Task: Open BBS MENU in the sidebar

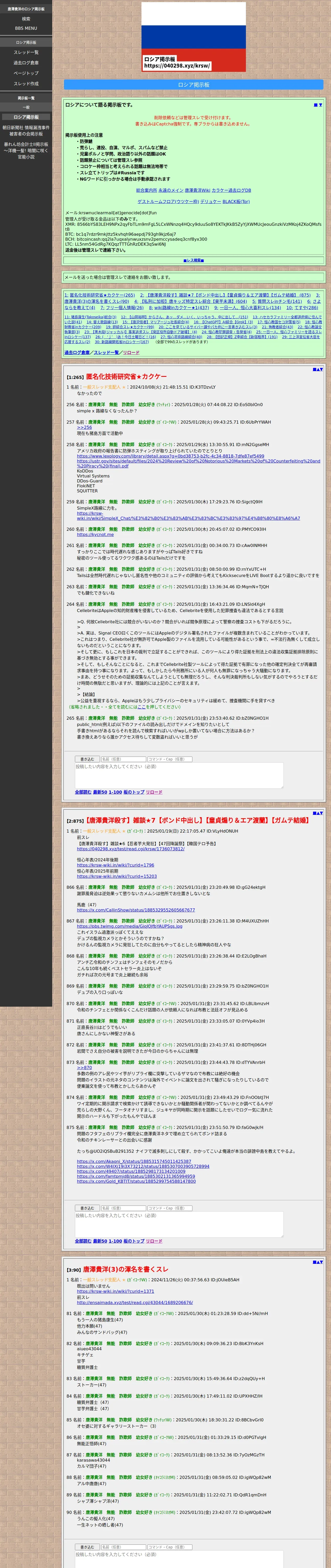Action: [x=26, y=28]
